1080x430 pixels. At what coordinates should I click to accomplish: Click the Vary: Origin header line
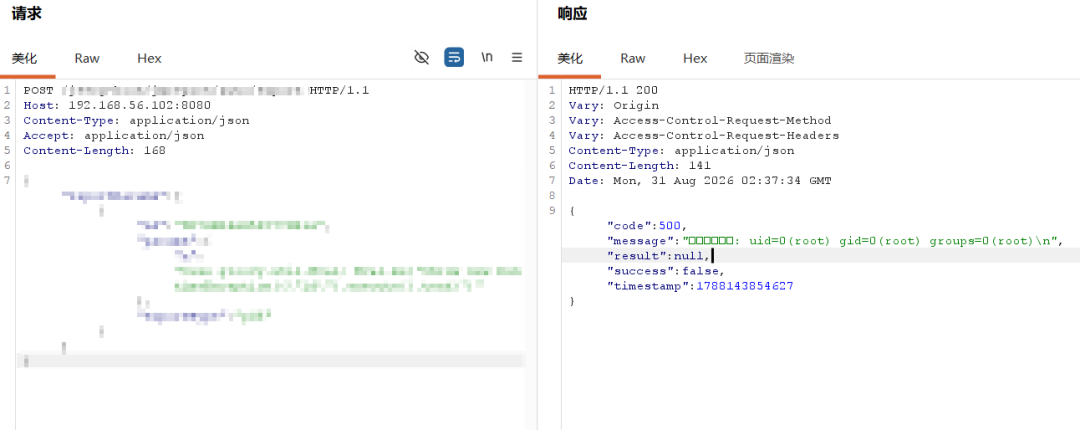[614, 105]
